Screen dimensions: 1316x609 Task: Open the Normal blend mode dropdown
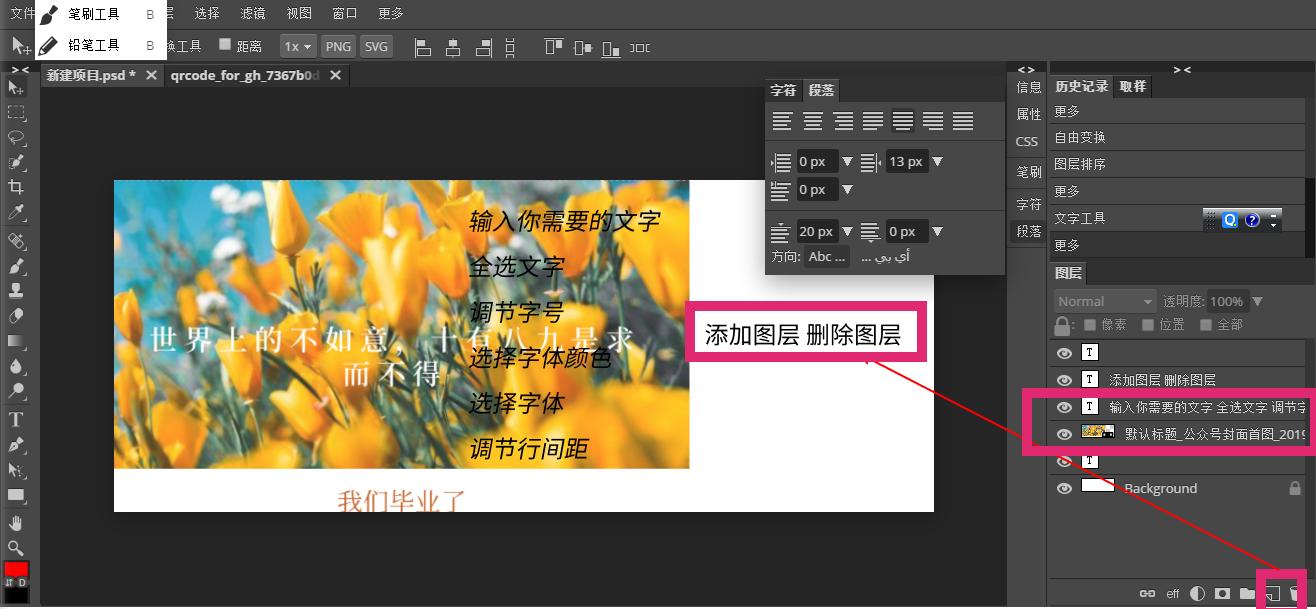pyautogui.click(x=1103, y=300)
